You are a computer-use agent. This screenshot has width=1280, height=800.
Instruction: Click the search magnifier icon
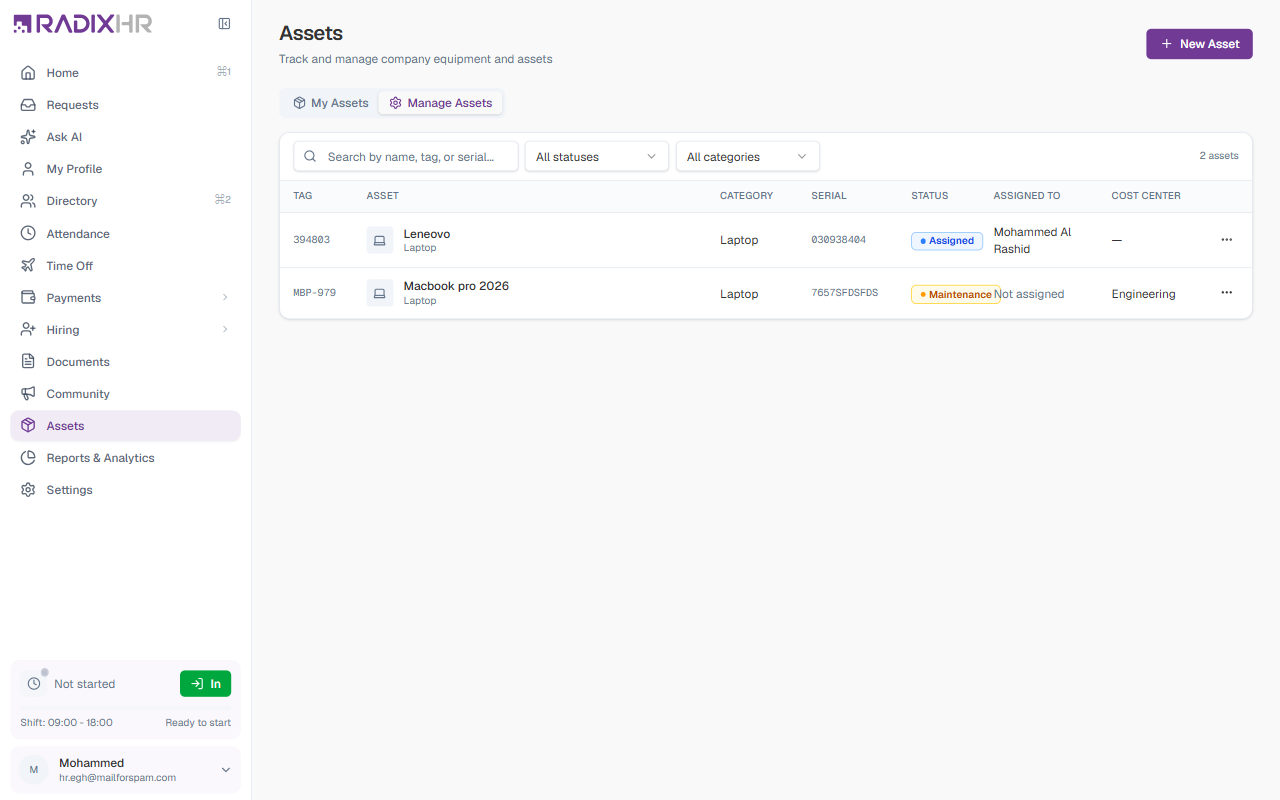coord(310,156)
